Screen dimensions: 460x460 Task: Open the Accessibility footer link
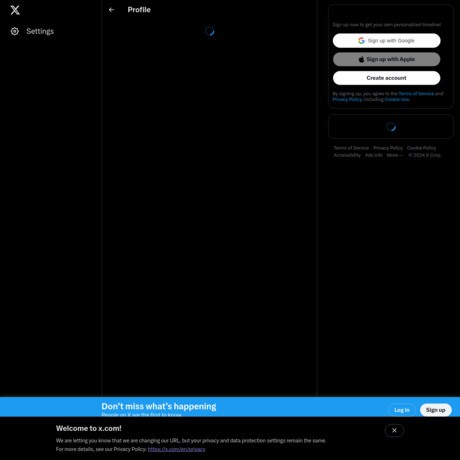click(x=347, y=155)
